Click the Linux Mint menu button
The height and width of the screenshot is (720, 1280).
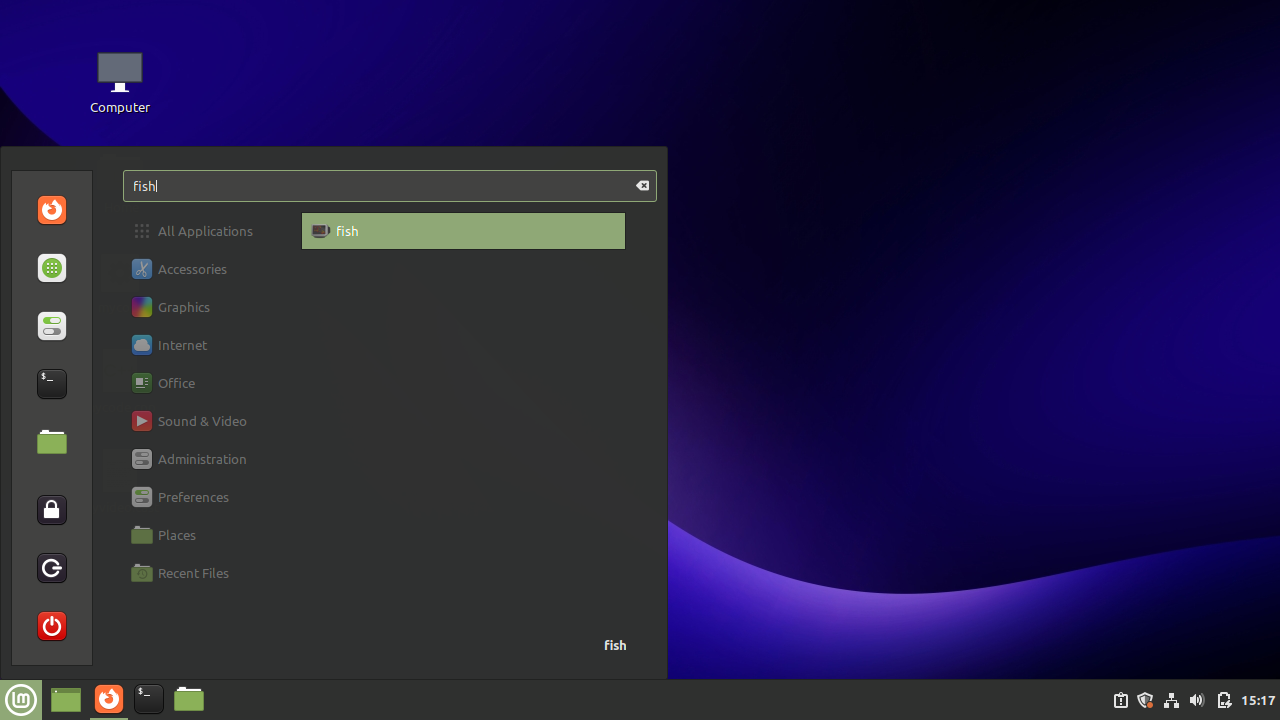21,700
